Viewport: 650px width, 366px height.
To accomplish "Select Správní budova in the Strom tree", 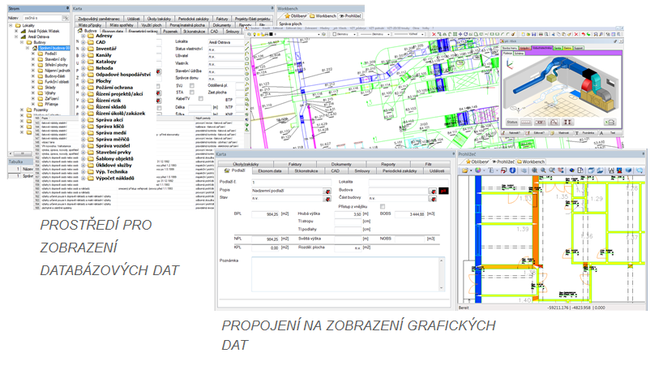I will point(54,48).
